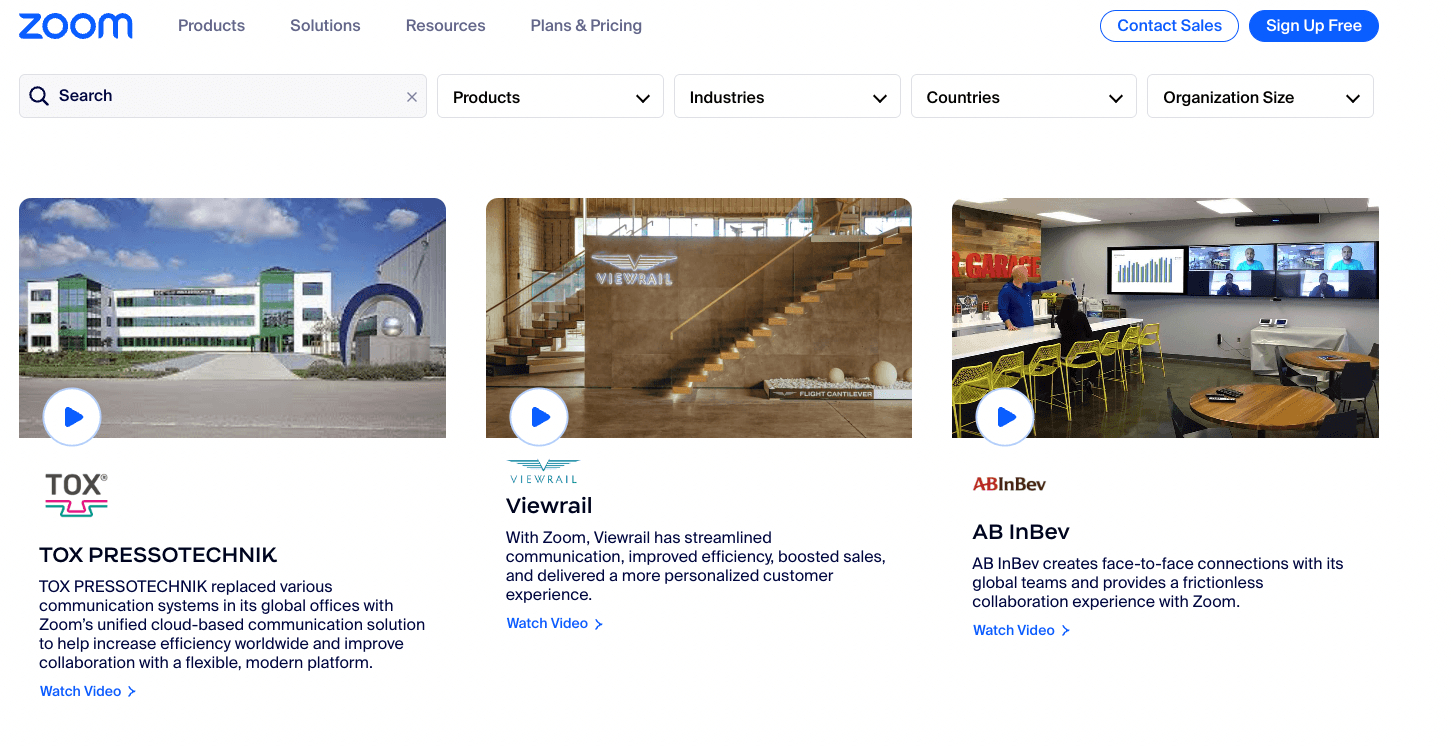
Task: Click Watch Video under TOX PRESSOTECHNIK
Action: coord(80,692)
